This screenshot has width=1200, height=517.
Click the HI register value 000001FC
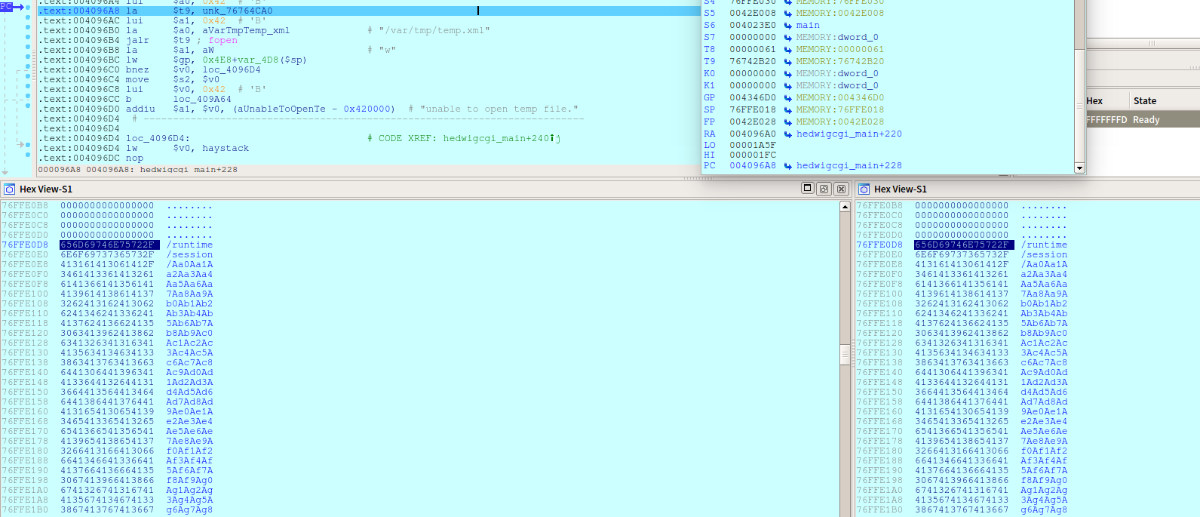tap(755, 154)
